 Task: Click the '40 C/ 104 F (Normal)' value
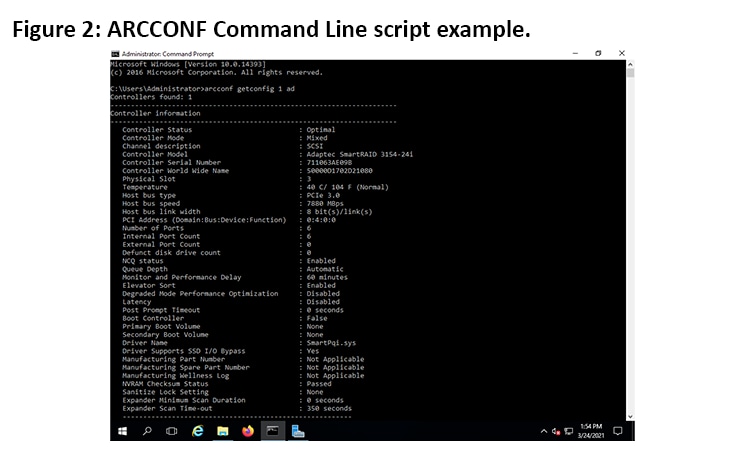pos(347,187)
